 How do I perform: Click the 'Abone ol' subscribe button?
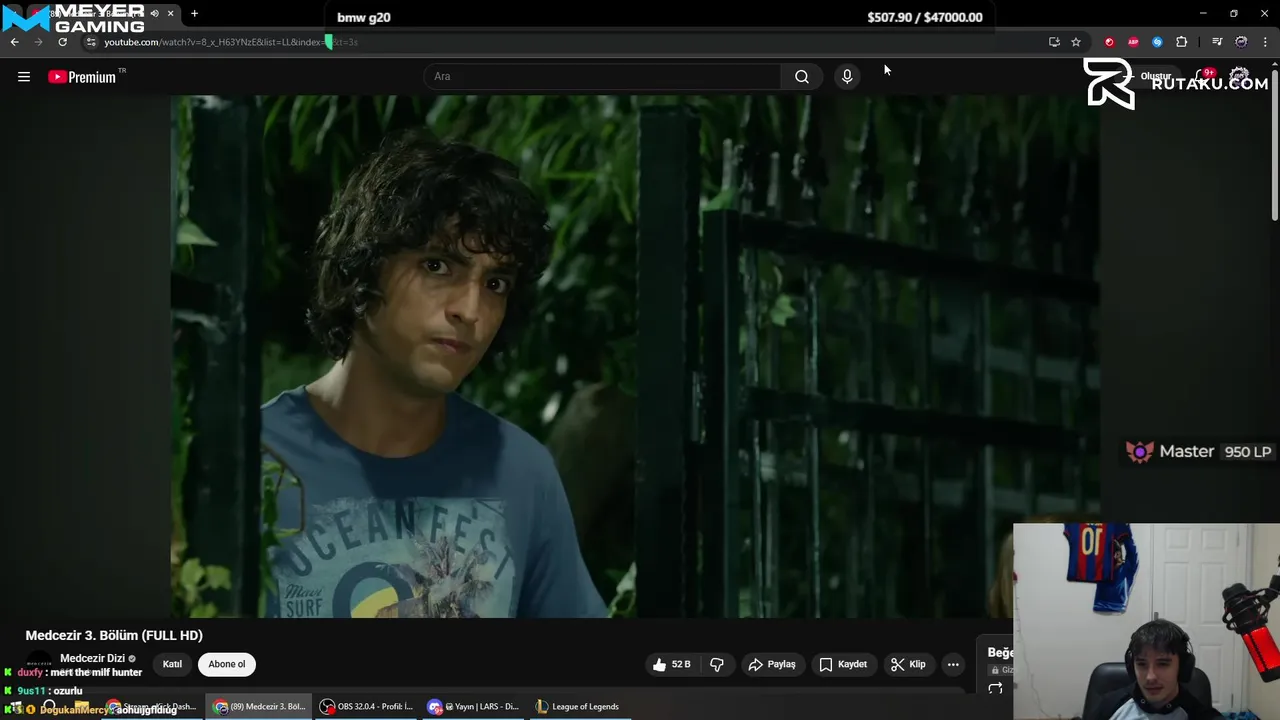coord(227,664)
